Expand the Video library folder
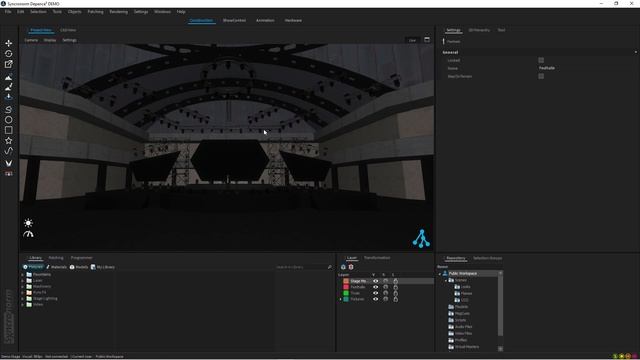Screen dimensions: 640x360 click(23, 304)
